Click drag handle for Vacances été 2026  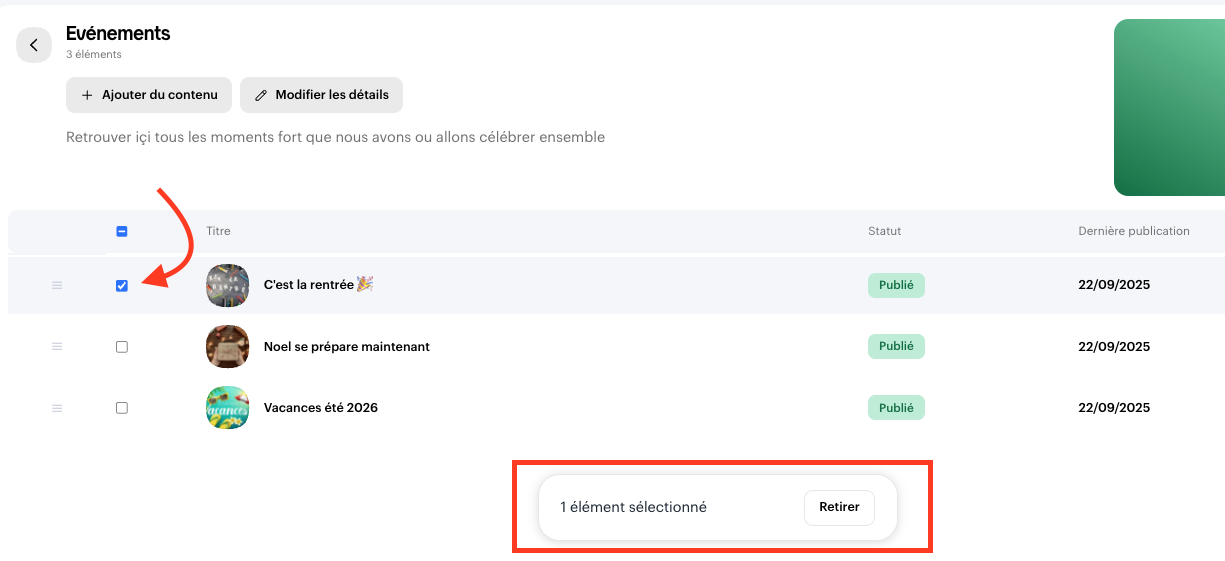coord(57,408)
